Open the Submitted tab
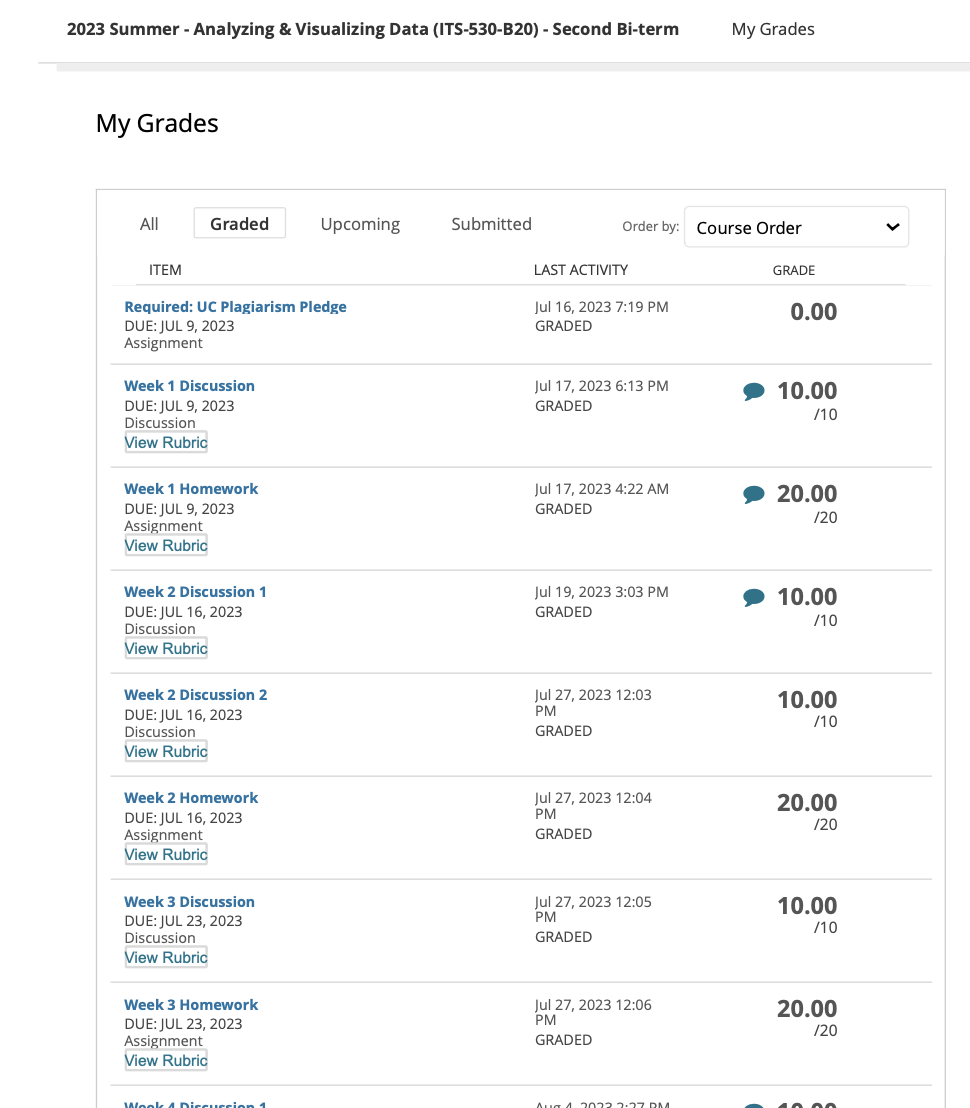 (491, 224)
